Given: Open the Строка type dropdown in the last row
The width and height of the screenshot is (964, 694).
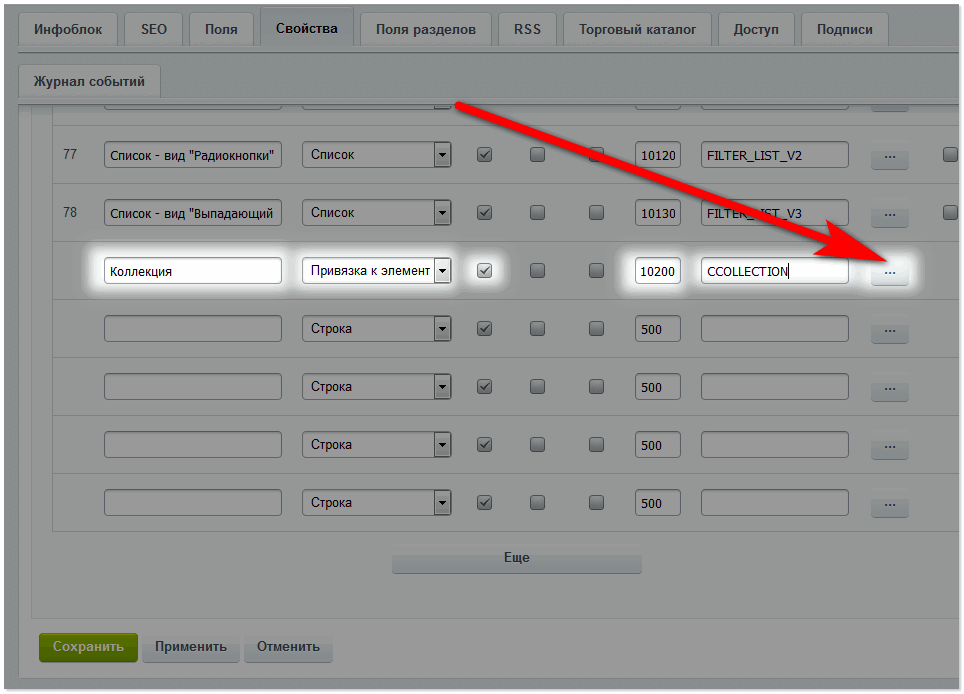Looking at the screenshot, I should coord(376,502).
